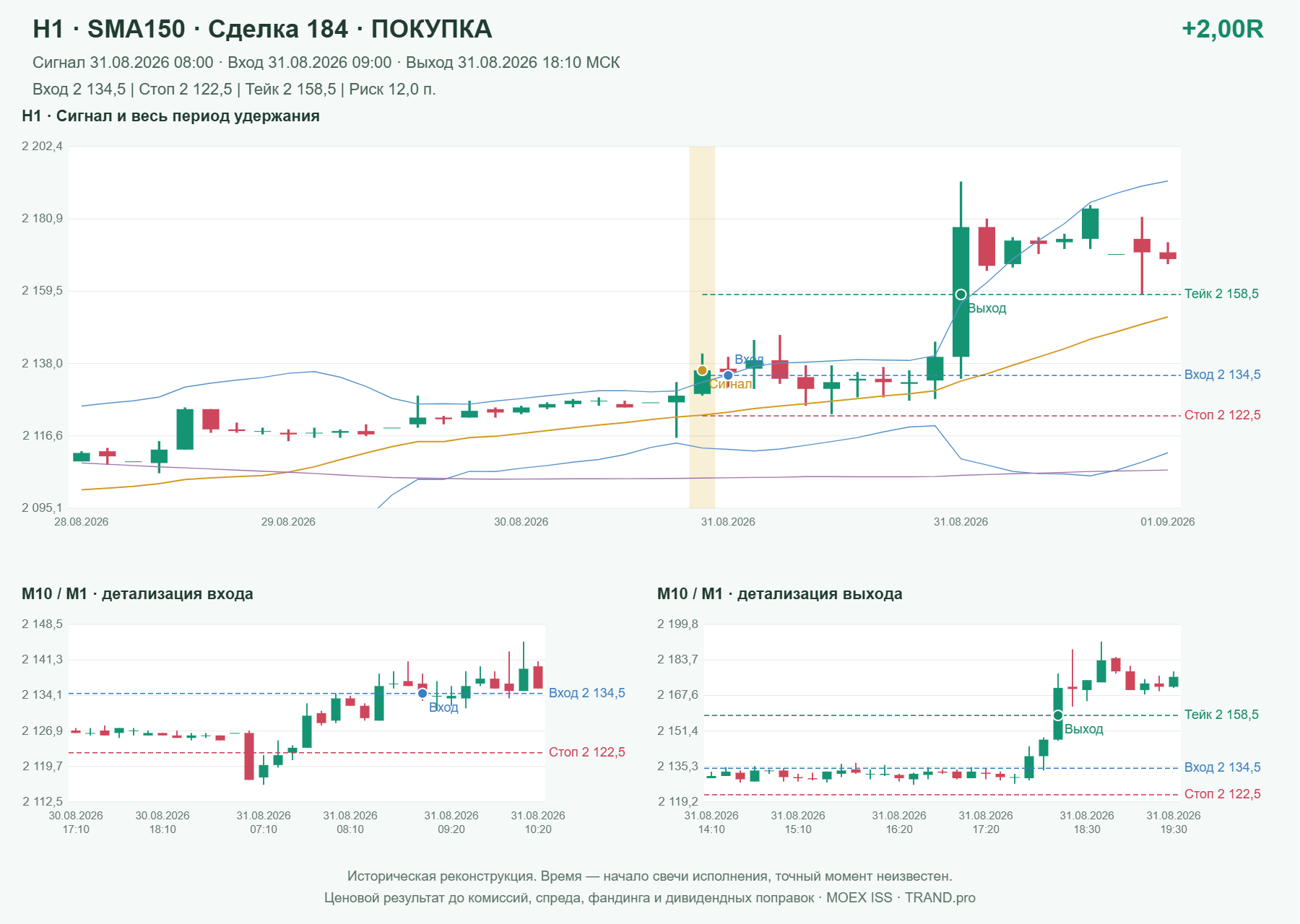The height and width of the screenshot is (924, 1300).
Task: Click the 2 148,5 value on entry chart axis
Action: pos(42,624)
